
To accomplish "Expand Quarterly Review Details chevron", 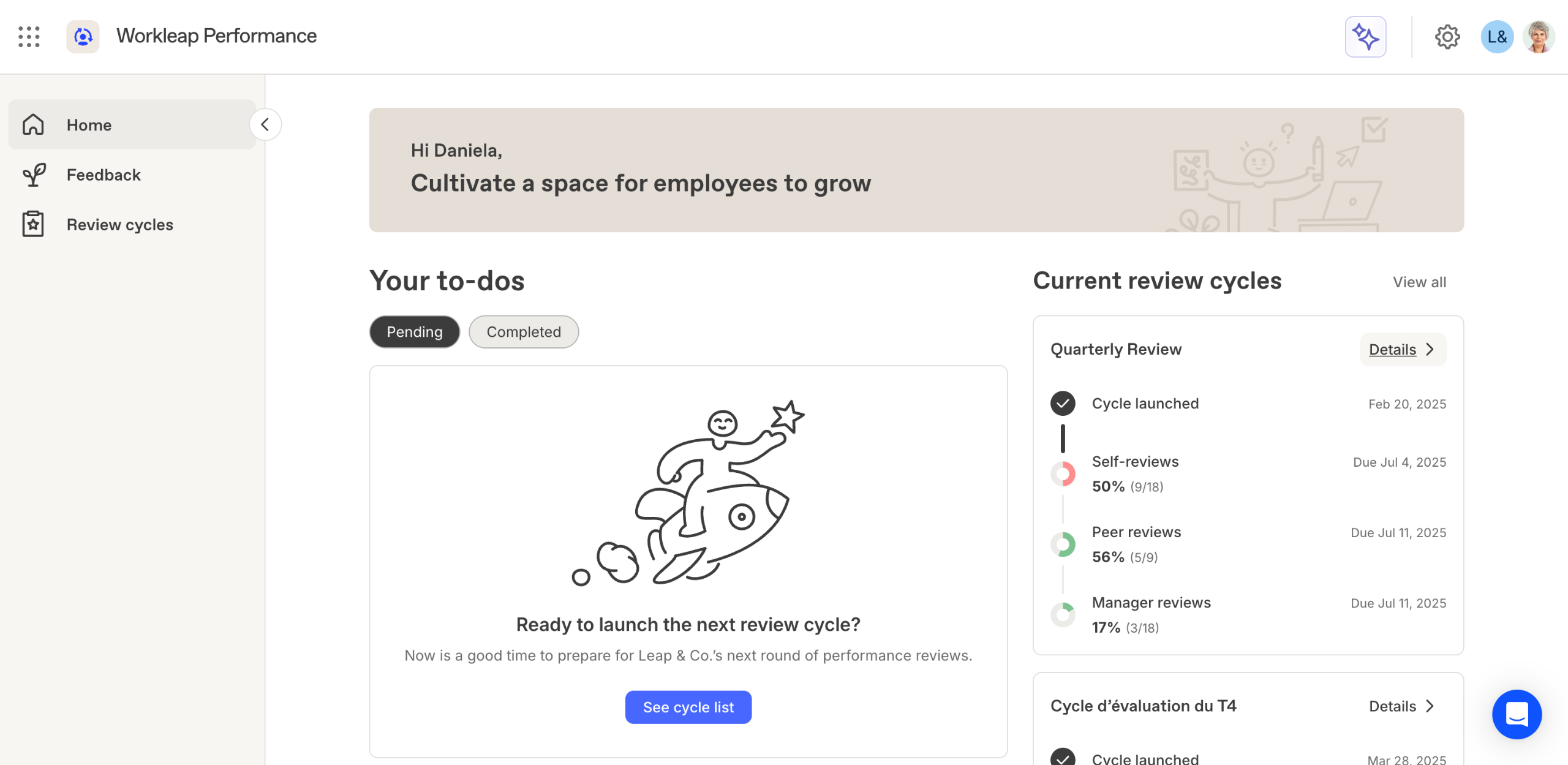I will coord(1430,349).
